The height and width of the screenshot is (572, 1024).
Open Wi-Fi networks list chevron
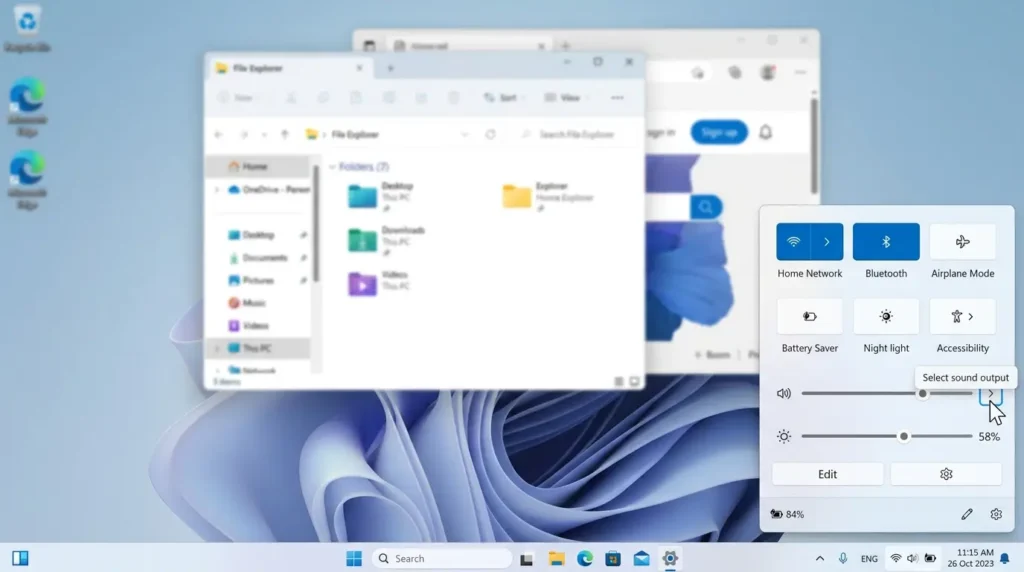(827, 242)
